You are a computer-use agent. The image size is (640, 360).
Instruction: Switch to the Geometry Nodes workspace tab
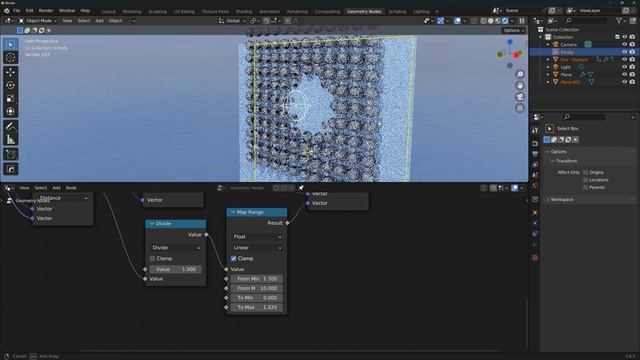tap(364, 11)
